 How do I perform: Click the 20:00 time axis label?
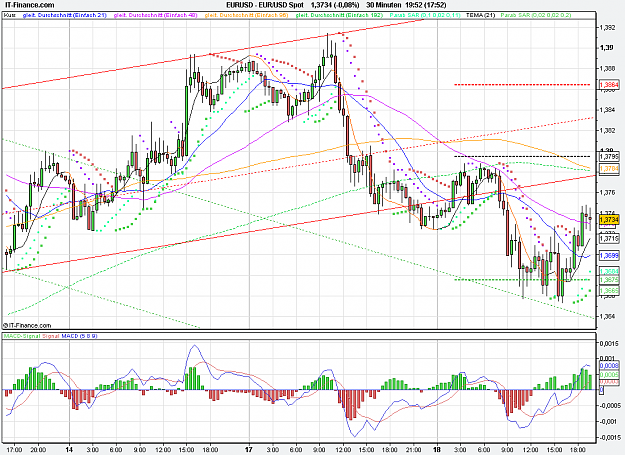[39, 450]
